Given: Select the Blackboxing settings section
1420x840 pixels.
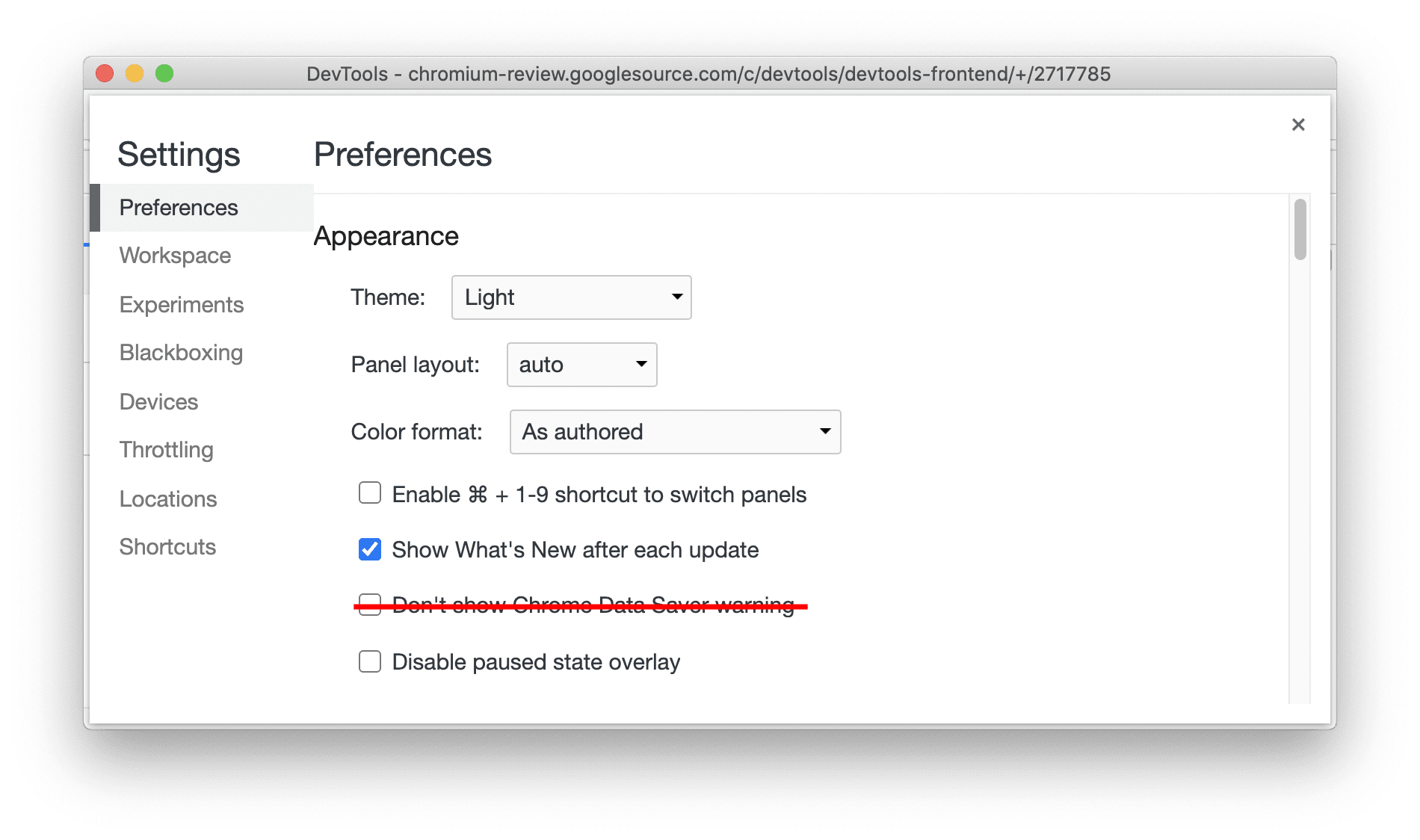Looking at the screenshot, I should 180,353.
